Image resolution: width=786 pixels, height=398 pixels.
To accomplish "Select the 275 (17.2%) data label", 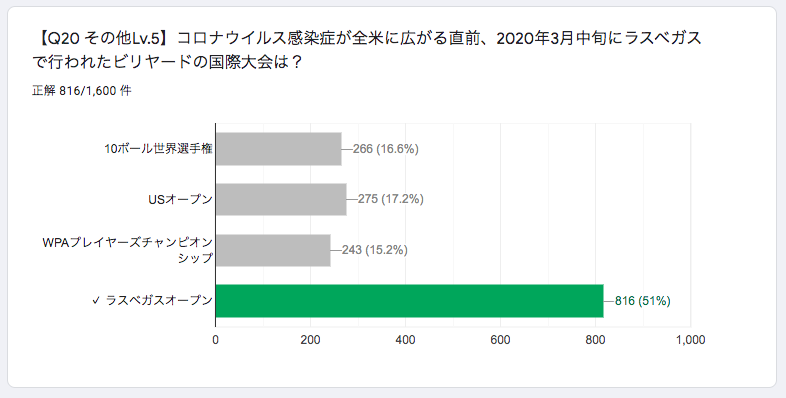I will pos(390,199).
